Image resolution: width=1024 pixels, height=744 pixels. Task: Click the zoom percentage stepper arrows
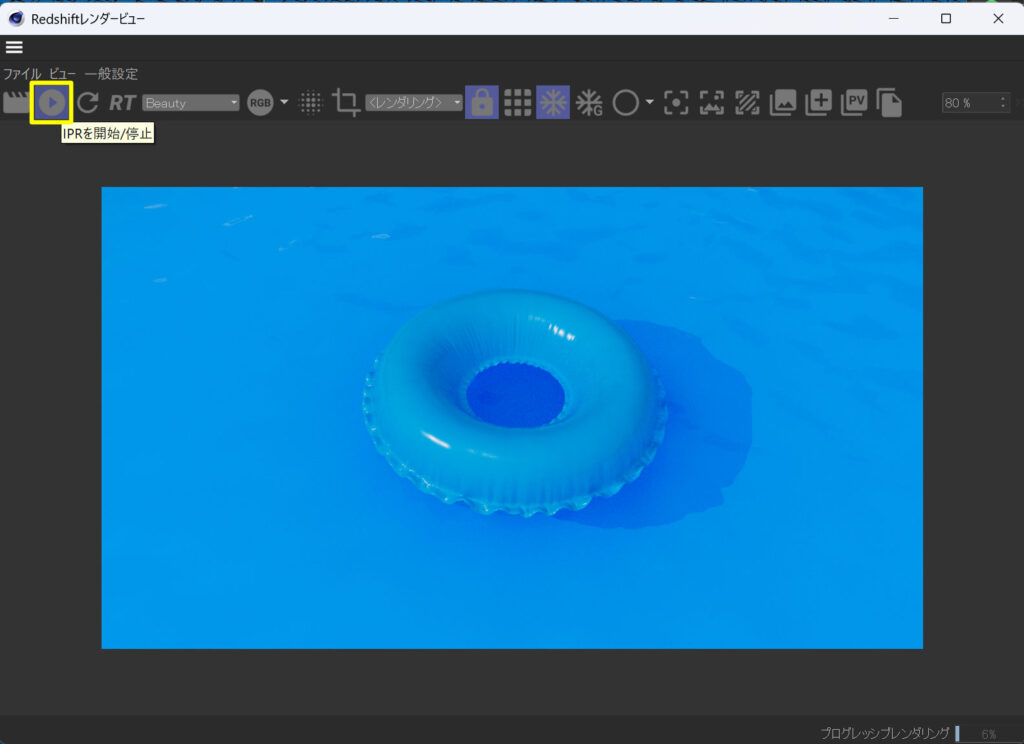[1003, 103]
